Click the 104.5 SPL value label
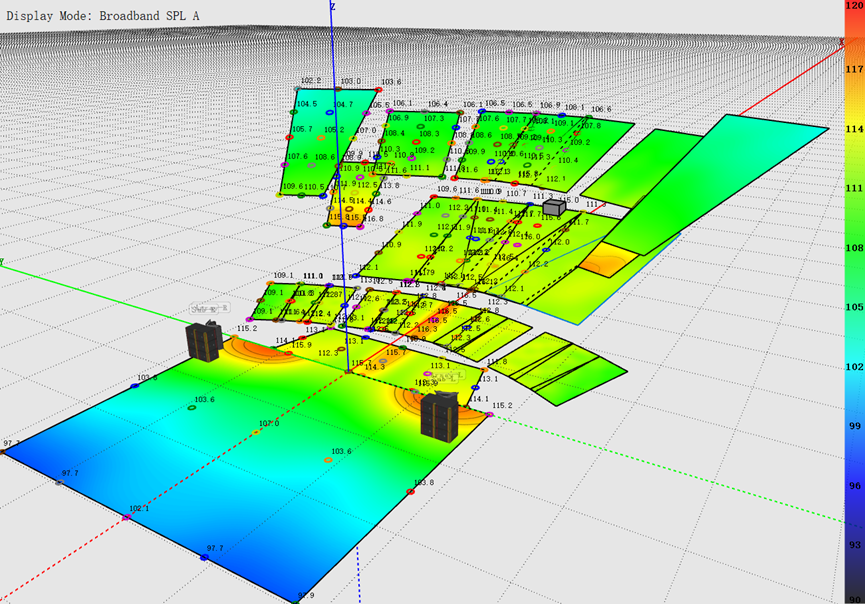Viewport: 865px width, 604px height. pyautogui.click(x=307, y=104)
